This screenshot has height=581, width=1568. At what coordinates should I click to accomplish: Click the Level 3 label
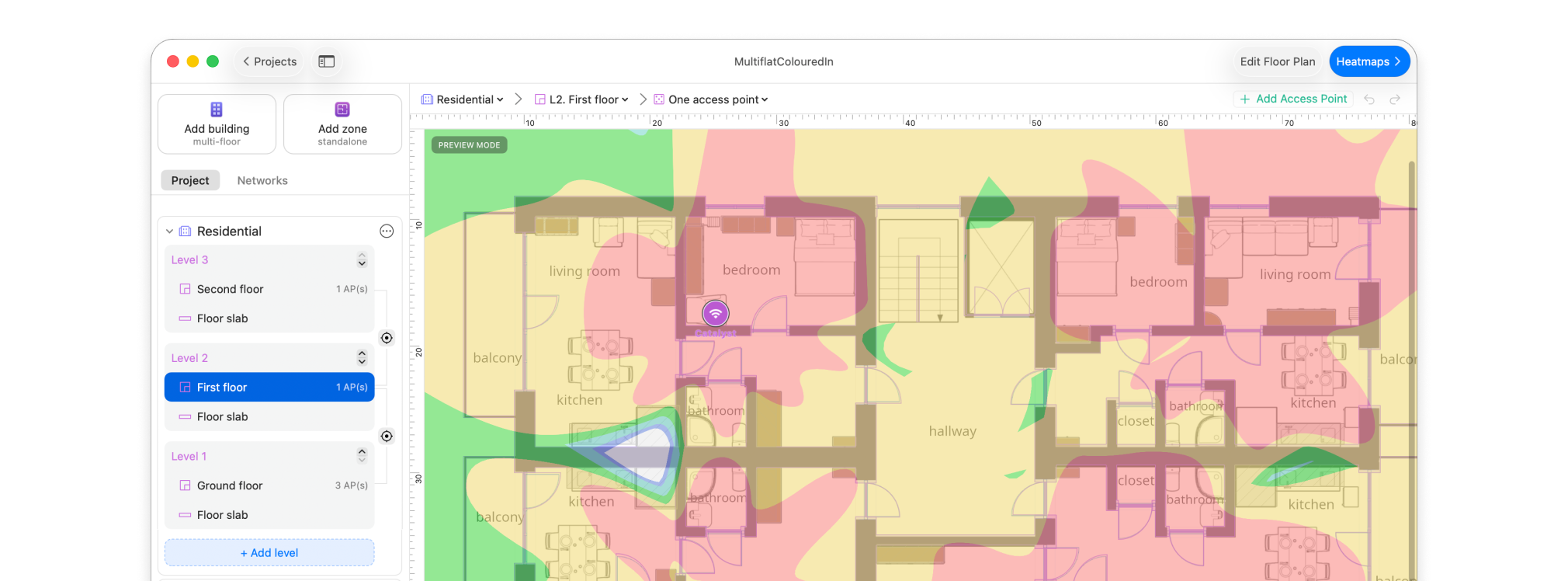[189, 259]
